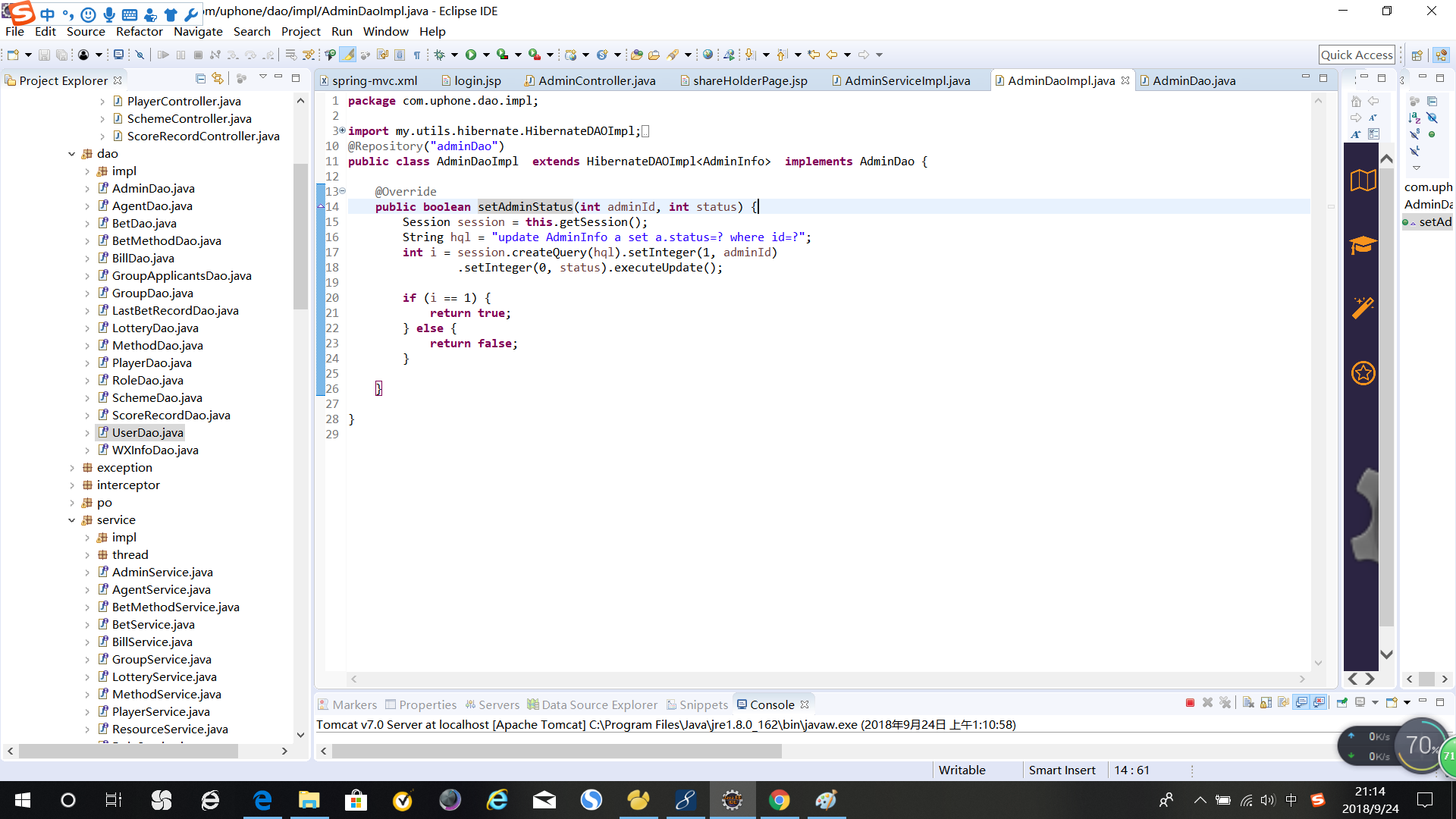Open the Markers view tab
Screen dimensions: 1456x819
[x=347, y=704]
